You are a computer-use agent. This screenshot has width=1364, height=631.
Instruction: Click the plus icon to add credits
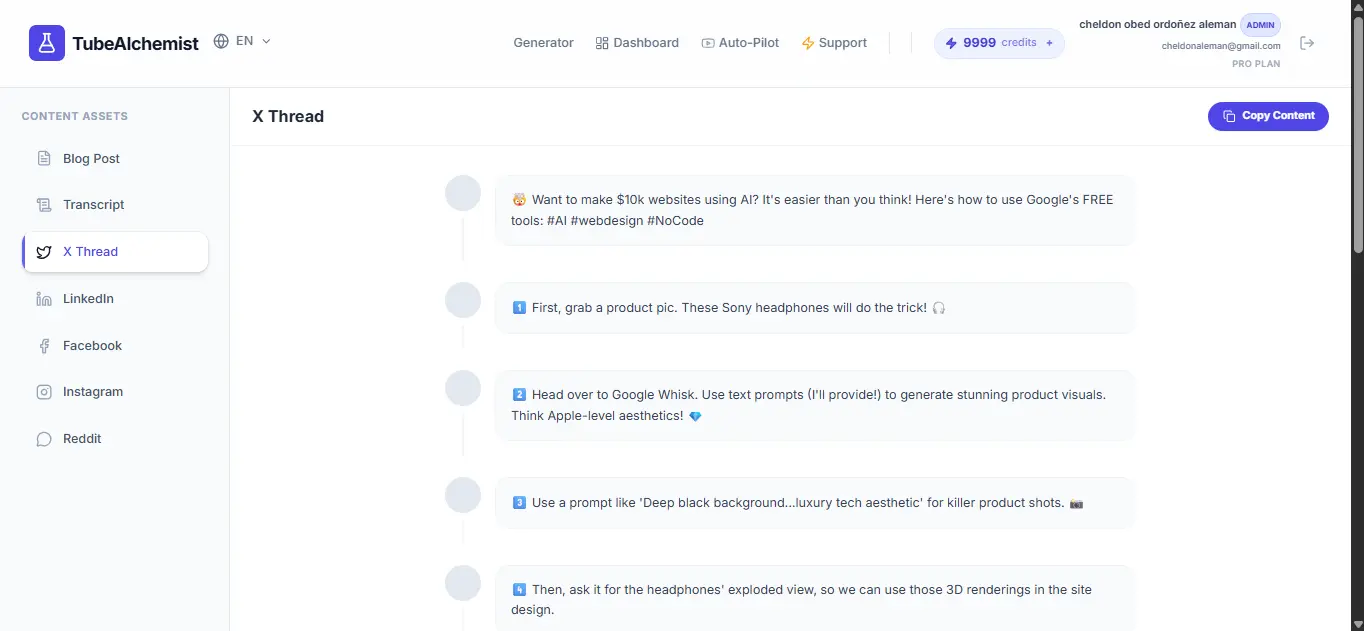(x=1049, y=43)
